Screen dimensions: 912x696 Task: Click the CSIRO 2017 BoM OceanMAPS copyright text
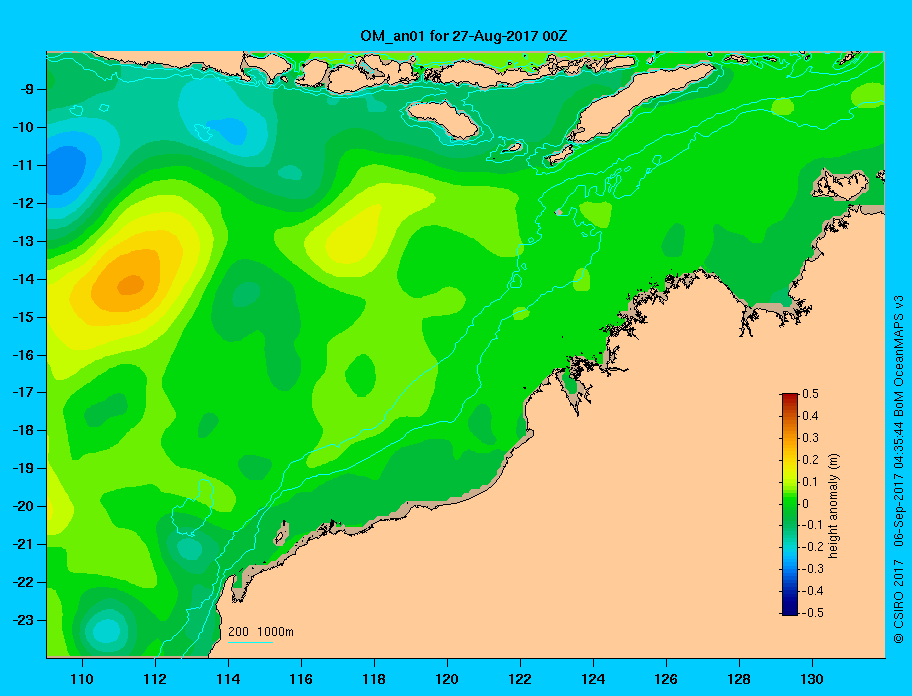(899, 469)
